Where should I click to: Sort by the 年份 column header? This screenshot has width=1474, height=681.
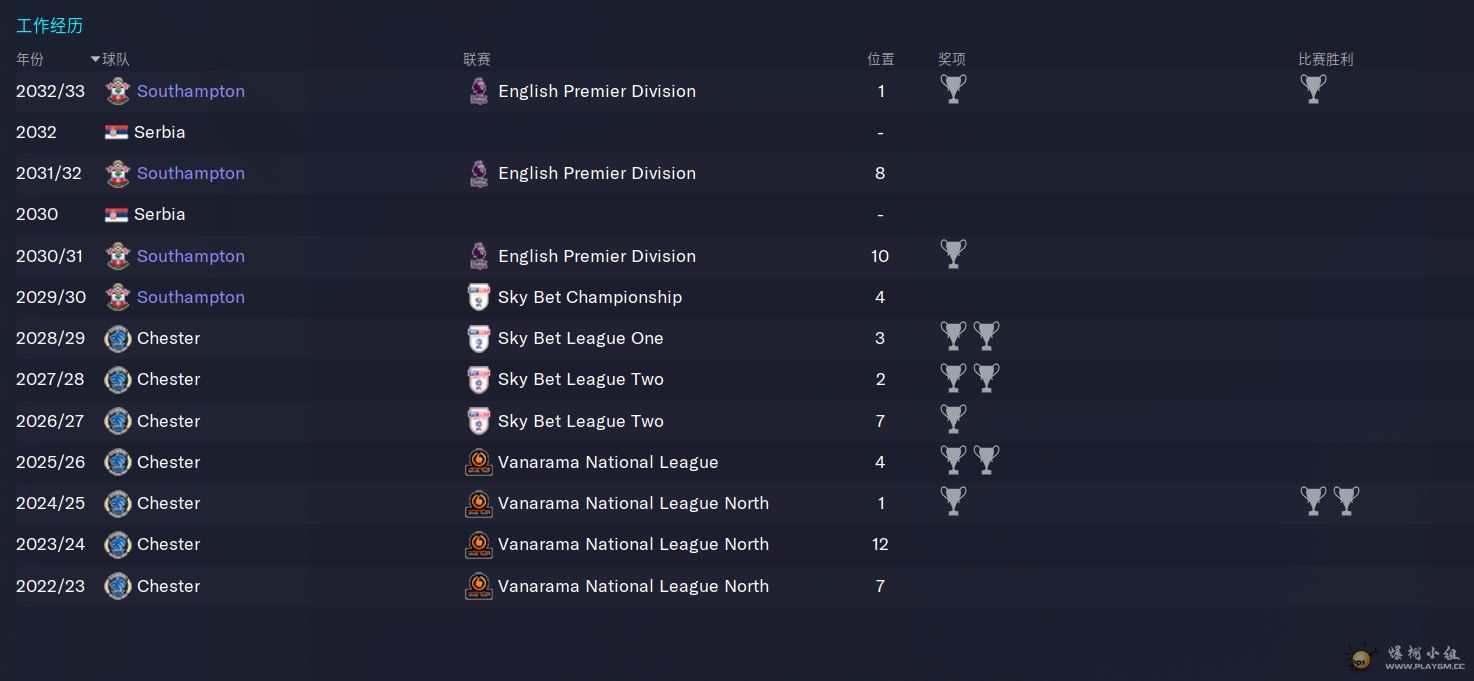[x=30, y=59]
